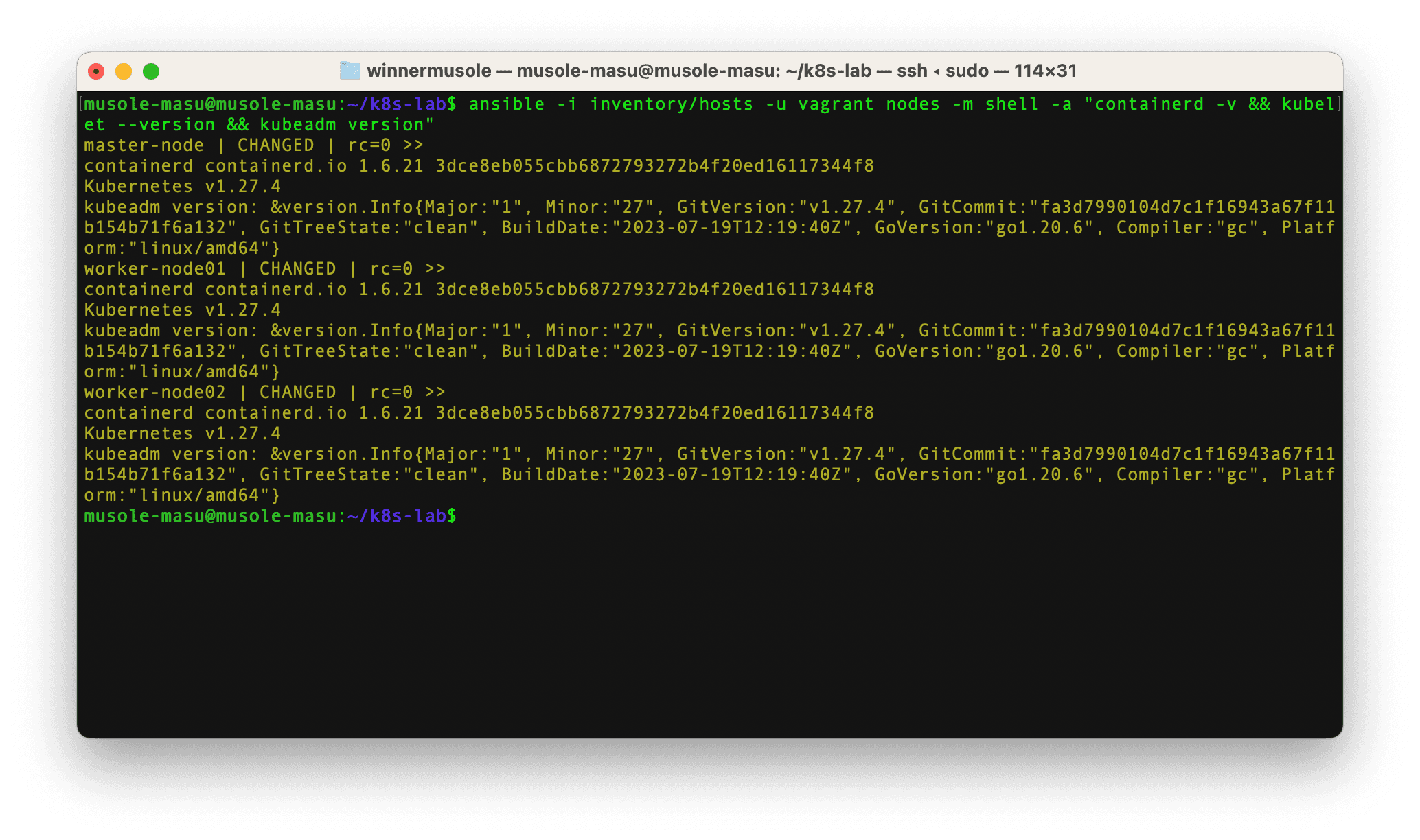Click the ansible command text on the first line
1420x840 pixels.
902,104
